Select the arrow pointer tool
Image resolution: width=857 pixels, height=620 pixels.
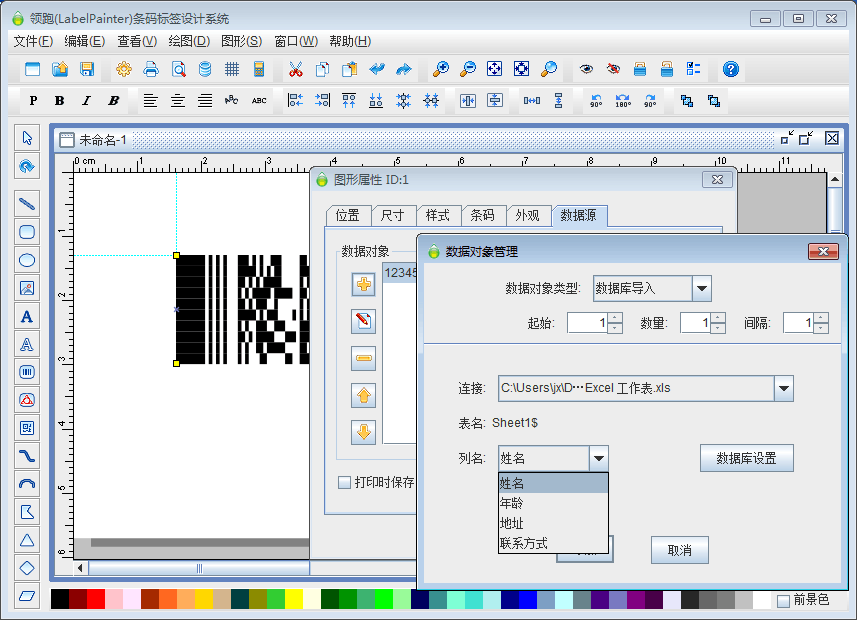pyautogui.click(x=27, y=138)
